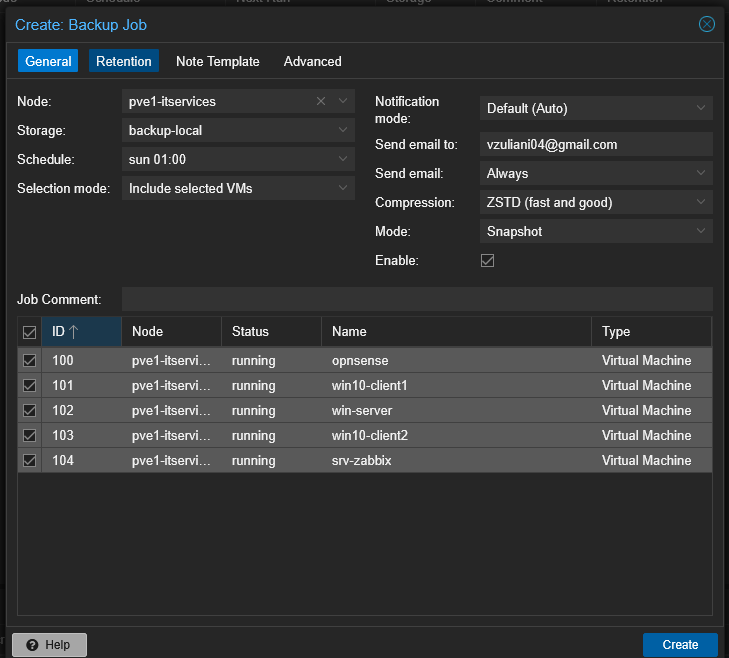Open the Note Template tab
Screen dimensions: 729x658
(x=217, y=61)
